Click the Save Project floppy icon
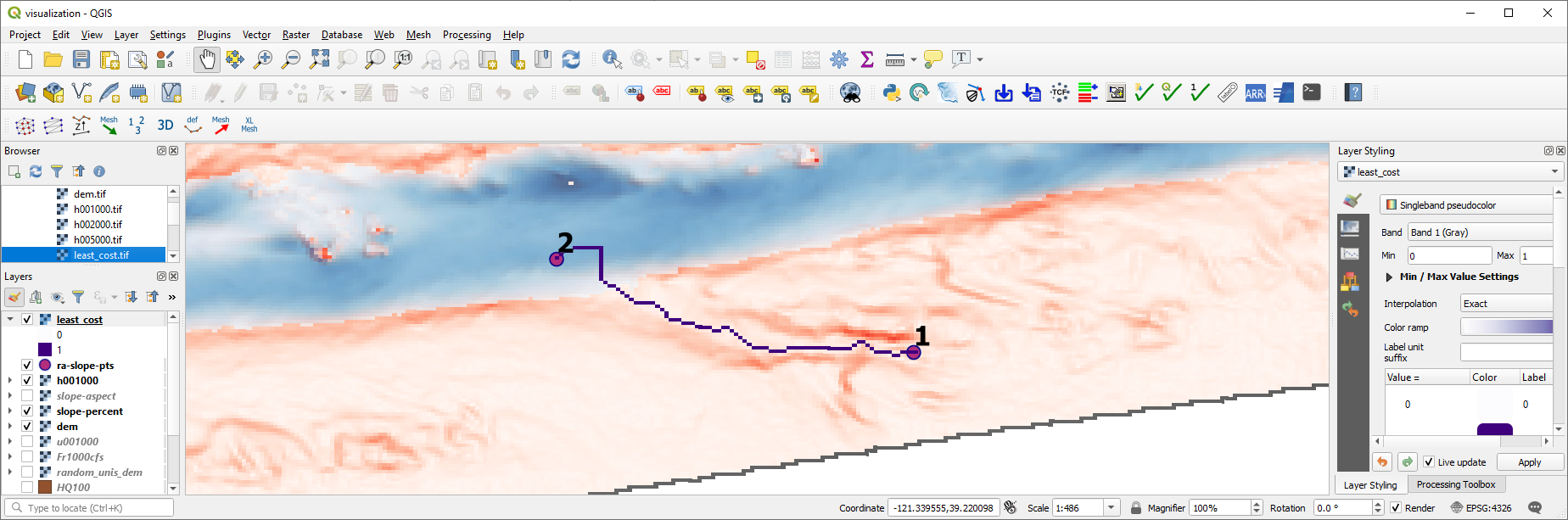The width and height of the screenshot is (1568, 520). pyautogui.click(x=81, y=59)
